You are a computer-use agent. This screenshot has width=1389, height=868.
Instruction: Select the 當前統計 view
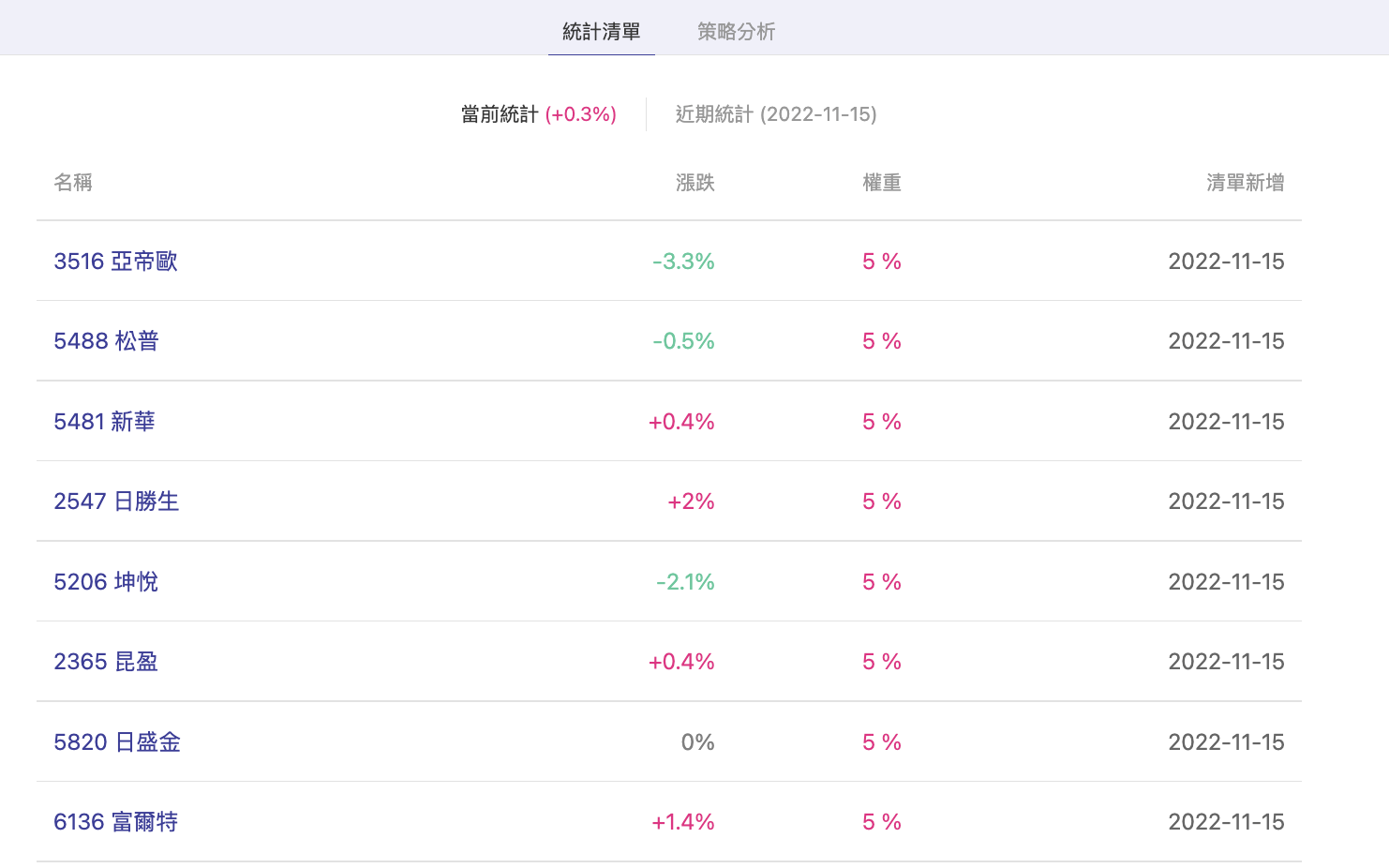[x=538, y=114]
